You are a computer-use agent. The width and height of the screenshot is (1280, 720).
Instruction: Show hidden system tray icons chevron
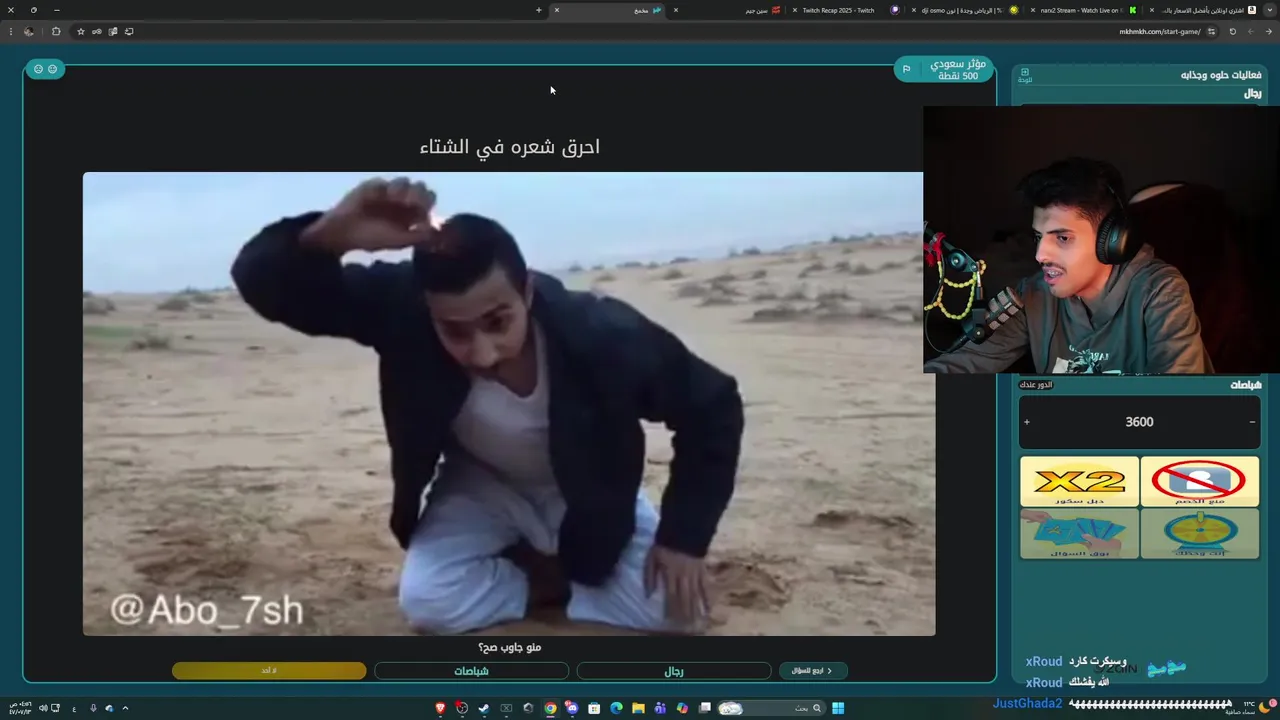click(125, 708)
